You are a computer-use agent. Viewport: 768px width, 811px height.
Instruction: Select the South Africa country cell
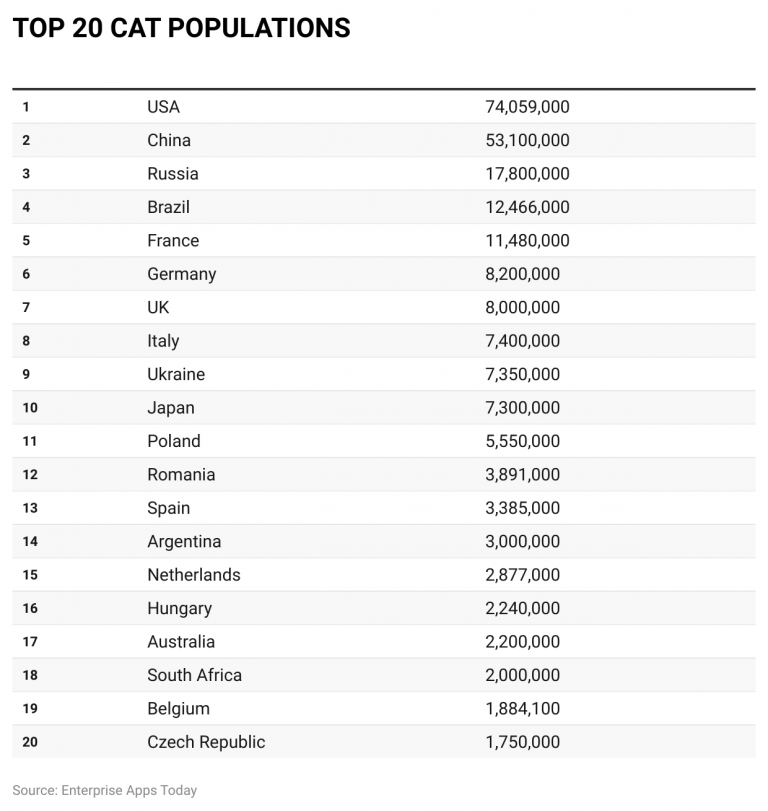(x=194, y=675)
